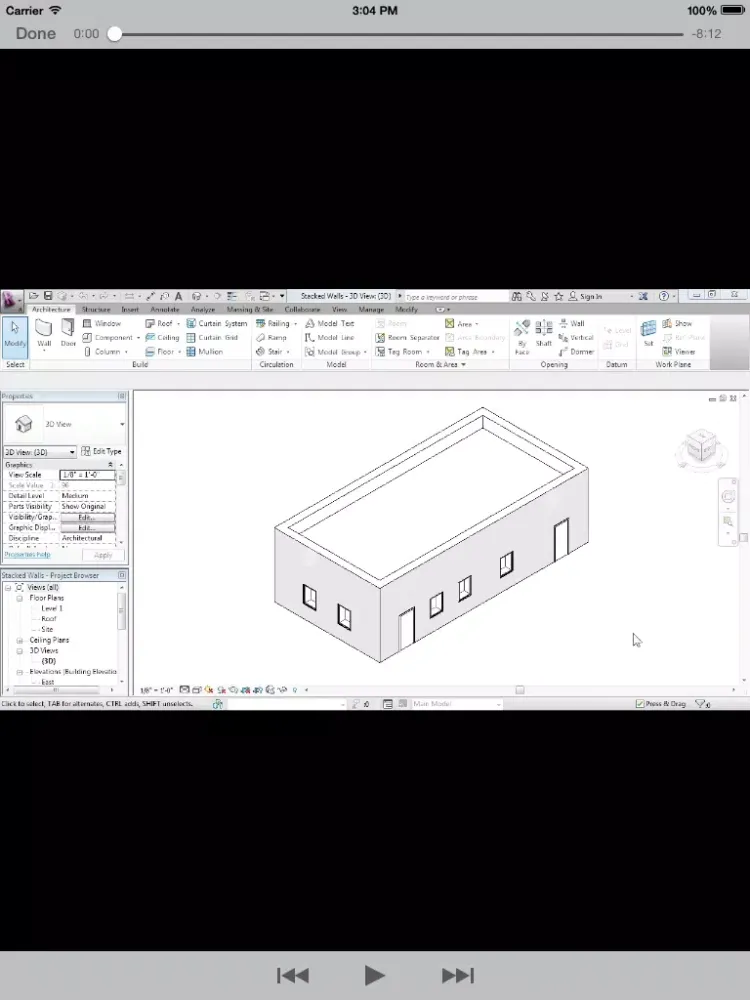Select the Model Text tool

(x=329, y=323)
